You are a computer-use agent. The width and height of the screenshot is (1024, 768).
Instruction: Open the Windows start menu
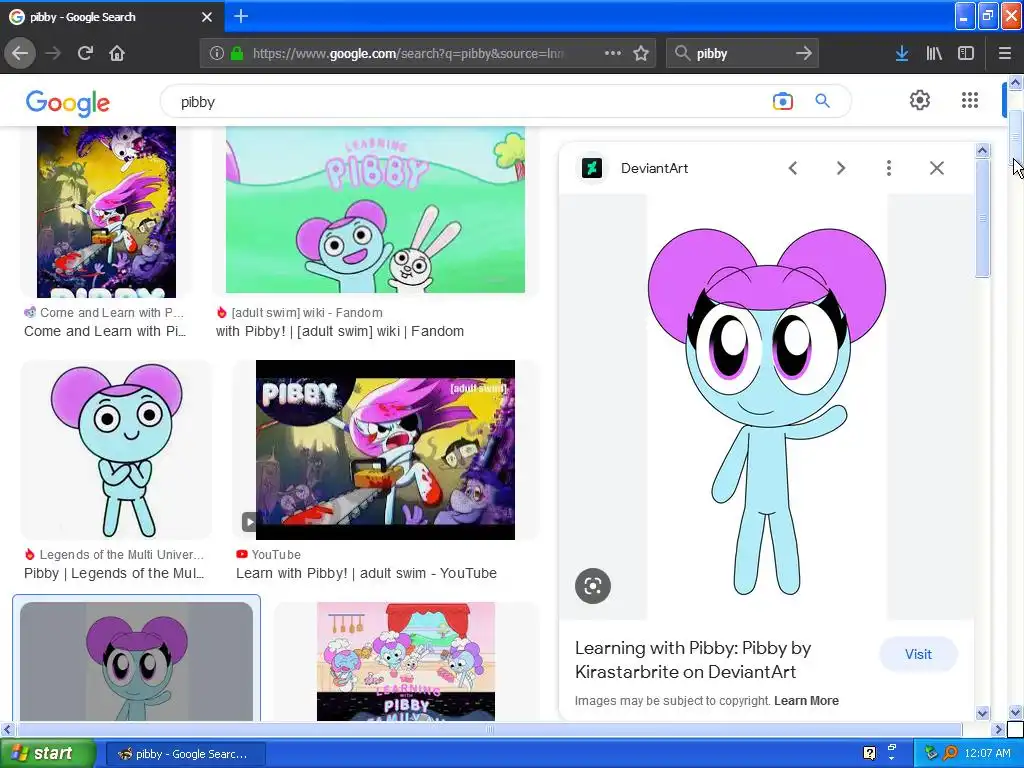coord(47,753)
